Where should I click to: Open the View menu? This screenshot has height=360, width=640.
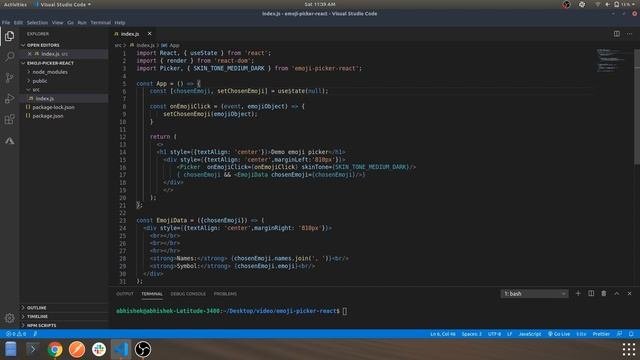[x=58, y=23]
